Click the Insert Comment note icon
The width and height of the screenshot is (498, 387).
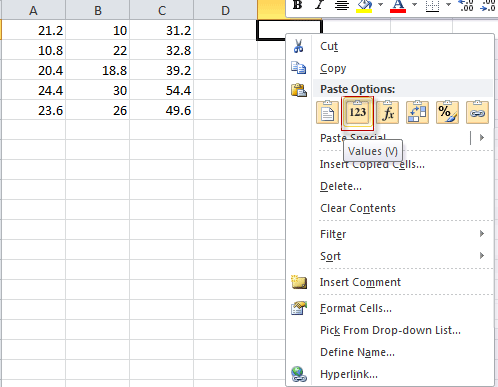tap(299, 282)
